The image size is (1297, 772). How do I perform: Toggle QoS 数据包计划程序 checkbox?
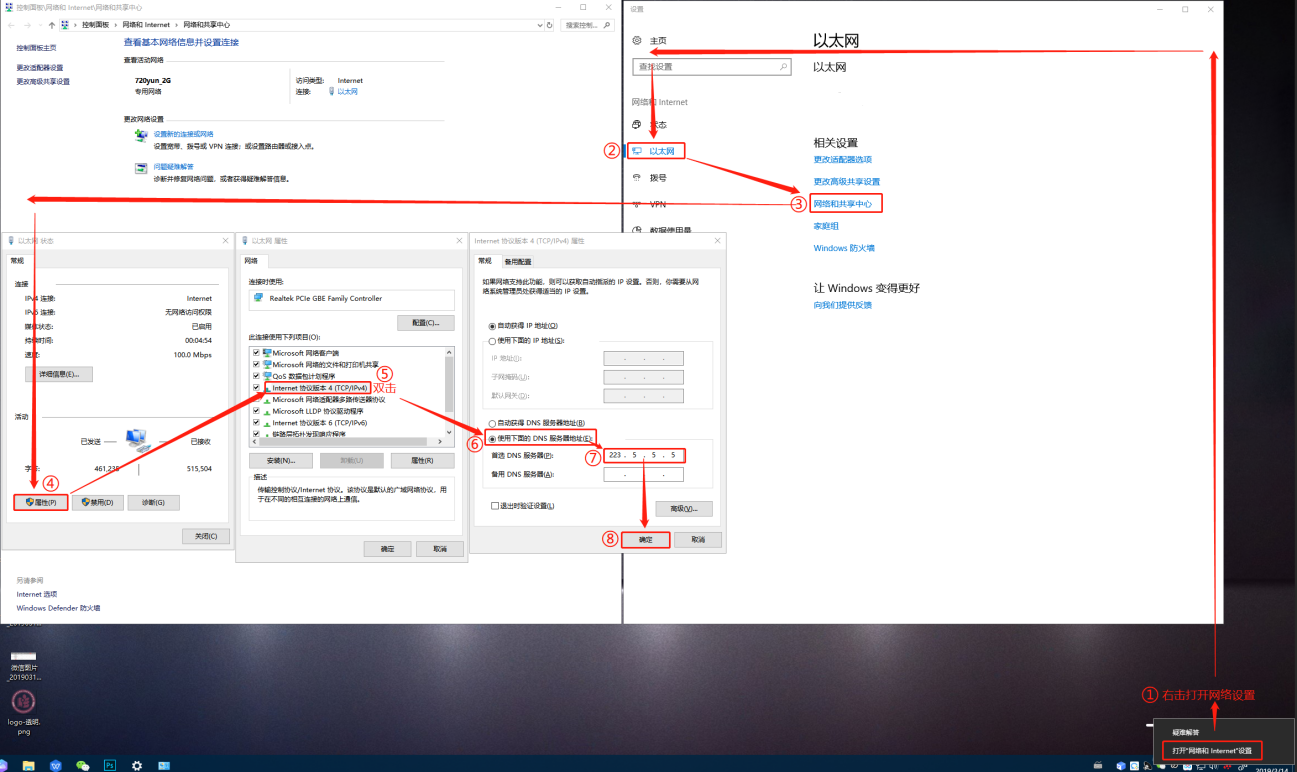(x=257, y=376)
